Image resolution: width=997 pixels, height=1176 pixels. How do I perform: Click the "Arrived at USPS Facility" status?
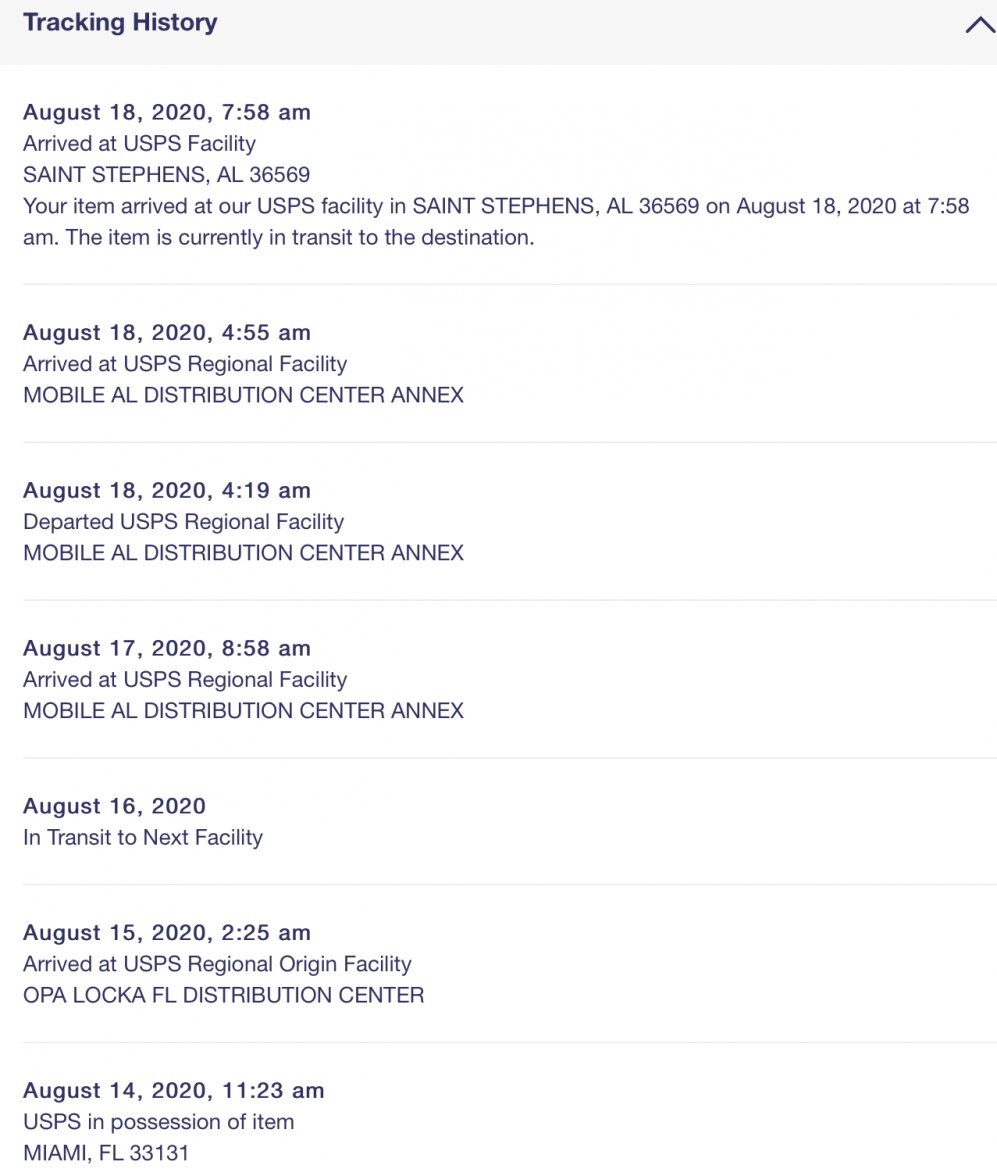pyautogui.click(x=139, y=143)
